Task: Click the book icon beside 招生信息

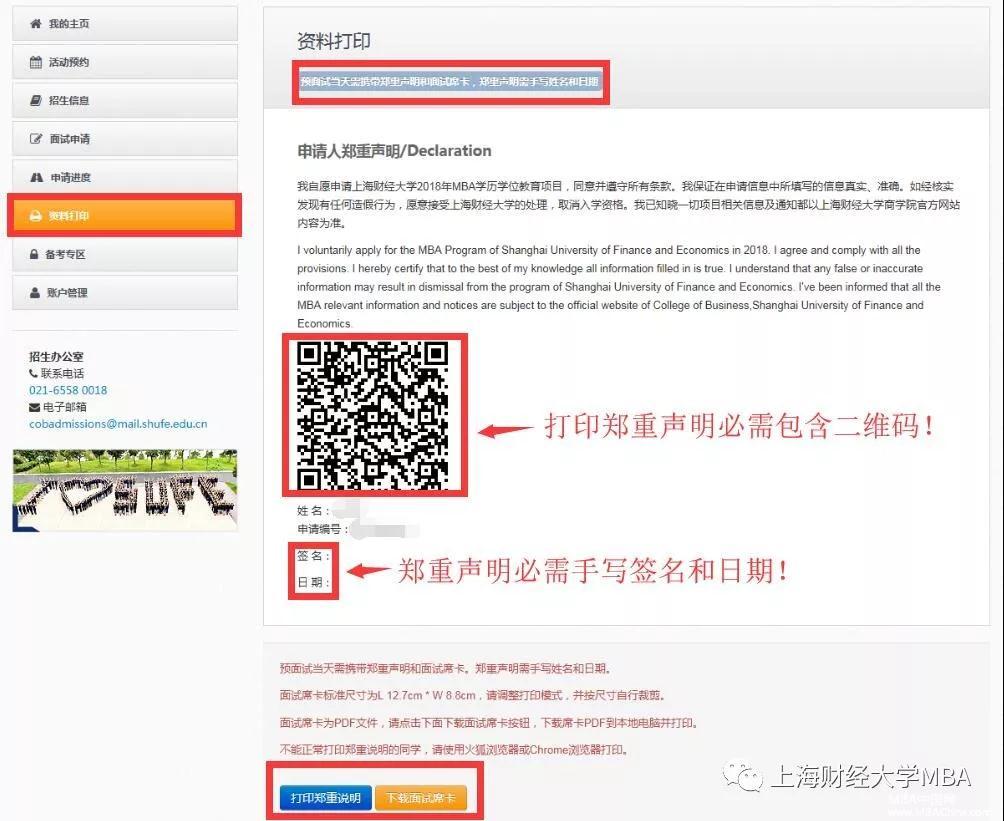Action: [x=36, y=101]
